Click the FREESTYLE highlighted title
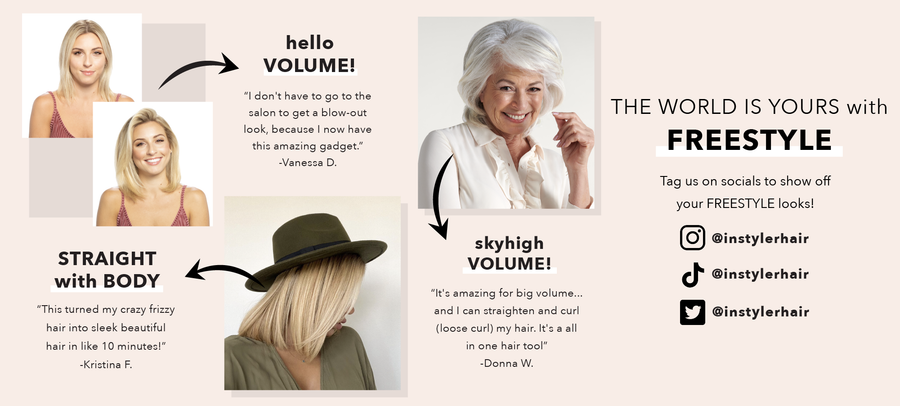 click(749, 140)
